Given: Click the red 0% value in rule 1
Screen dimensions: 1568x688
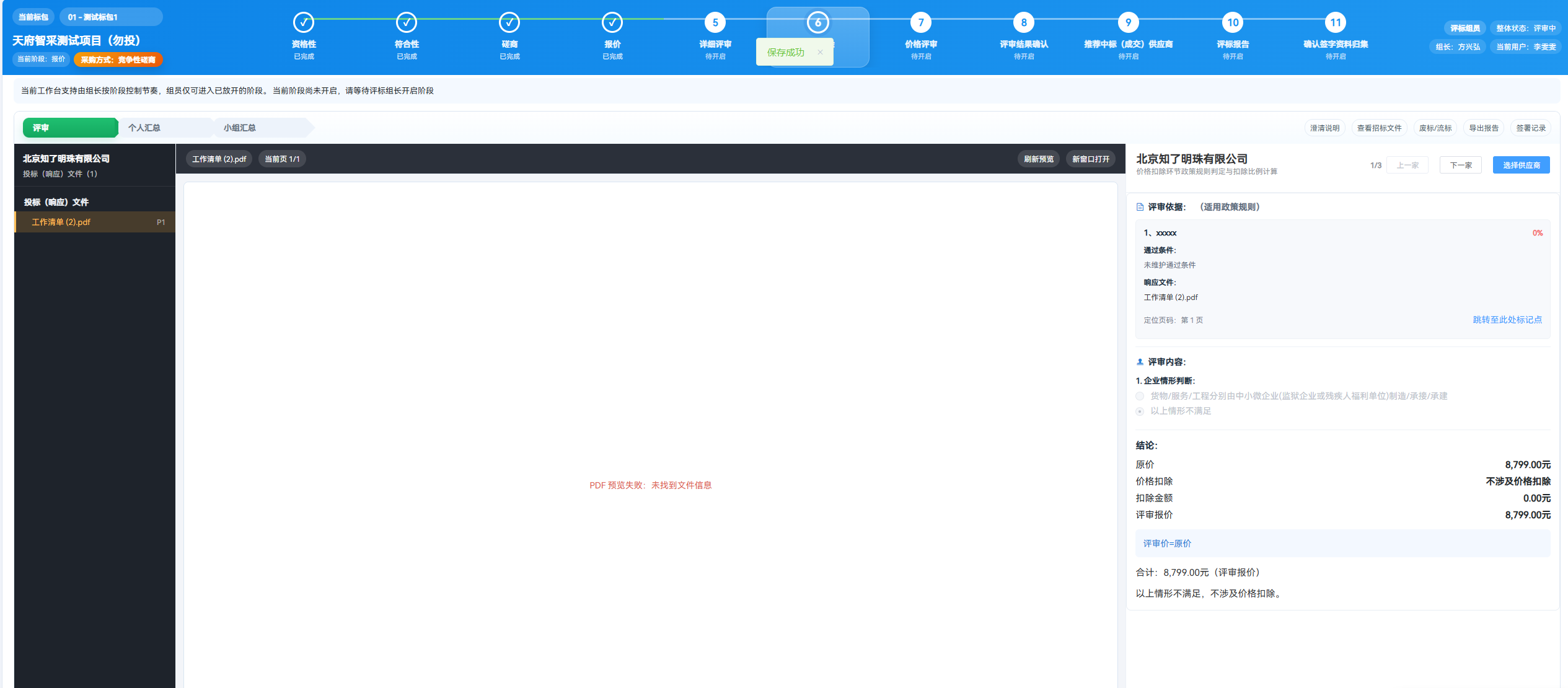Looking at the screenshot, I should click(x=1538, y=233).
